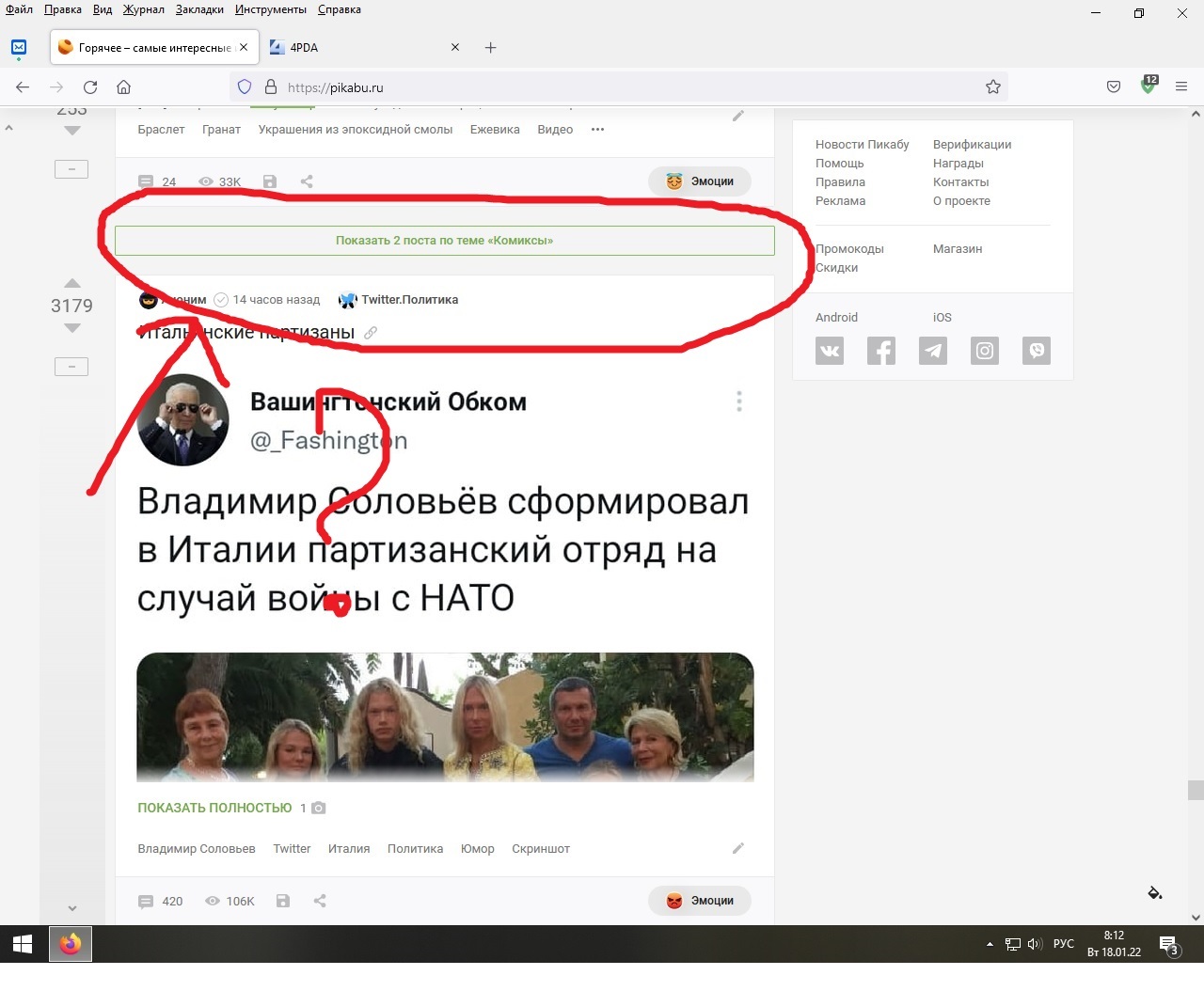This screenshot has height=991, width=1204.
Task: Select the Владимир Соловьев tag
Action: (197, 849)
